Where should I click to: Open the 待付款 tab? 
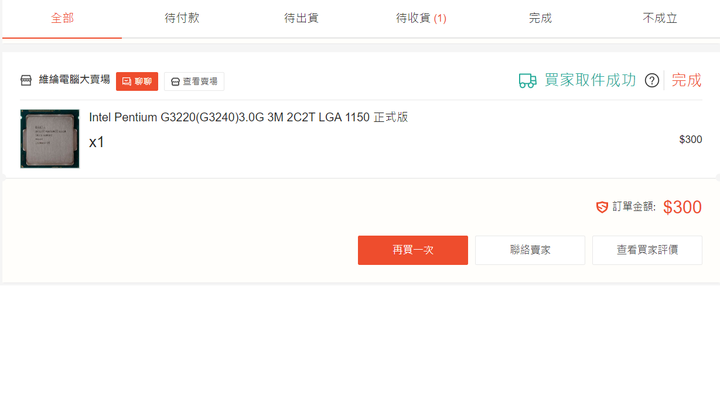point(182,18)
